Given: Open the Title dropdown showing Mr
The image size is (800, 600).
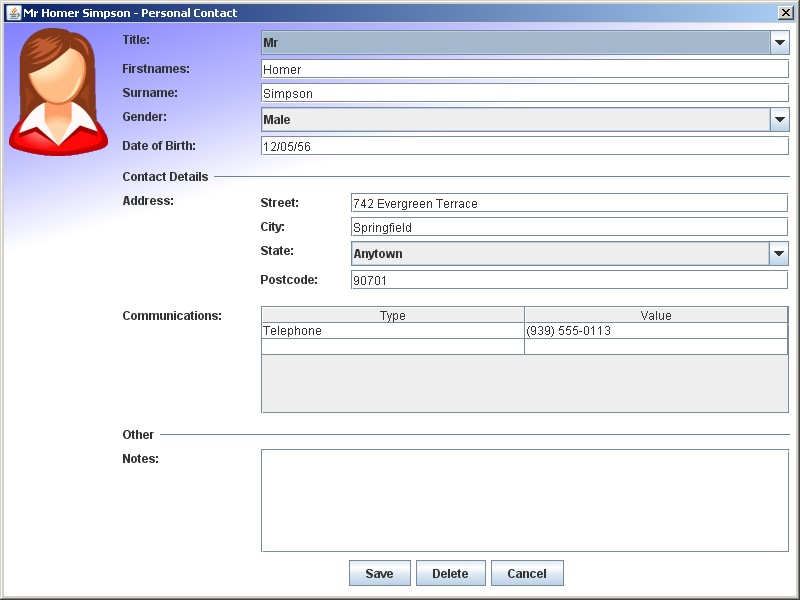Looking at the screenshot, I should [x=779, y=42].
